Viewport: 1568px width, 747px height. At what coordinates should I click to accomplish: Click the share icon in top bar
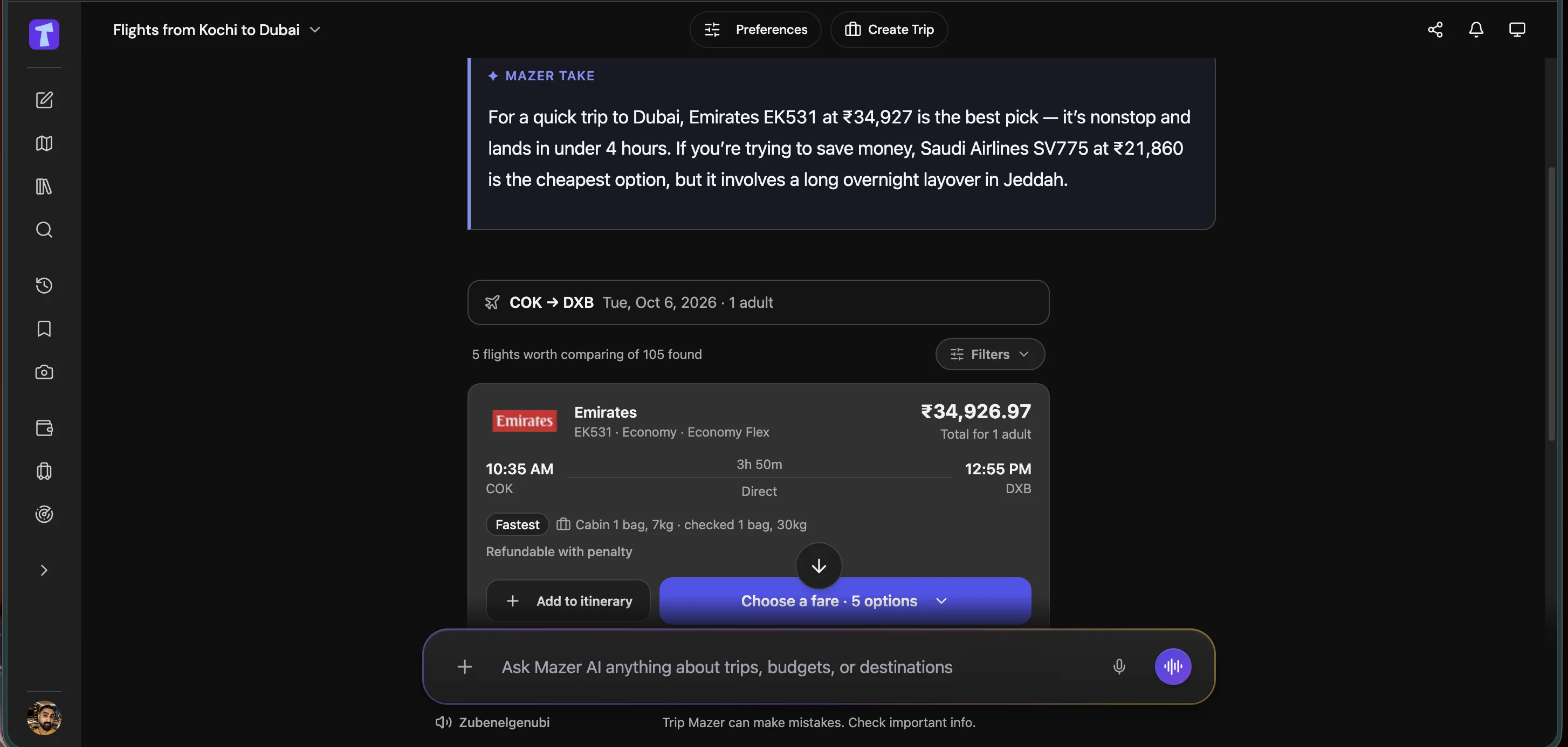(x=1435, y=29)
